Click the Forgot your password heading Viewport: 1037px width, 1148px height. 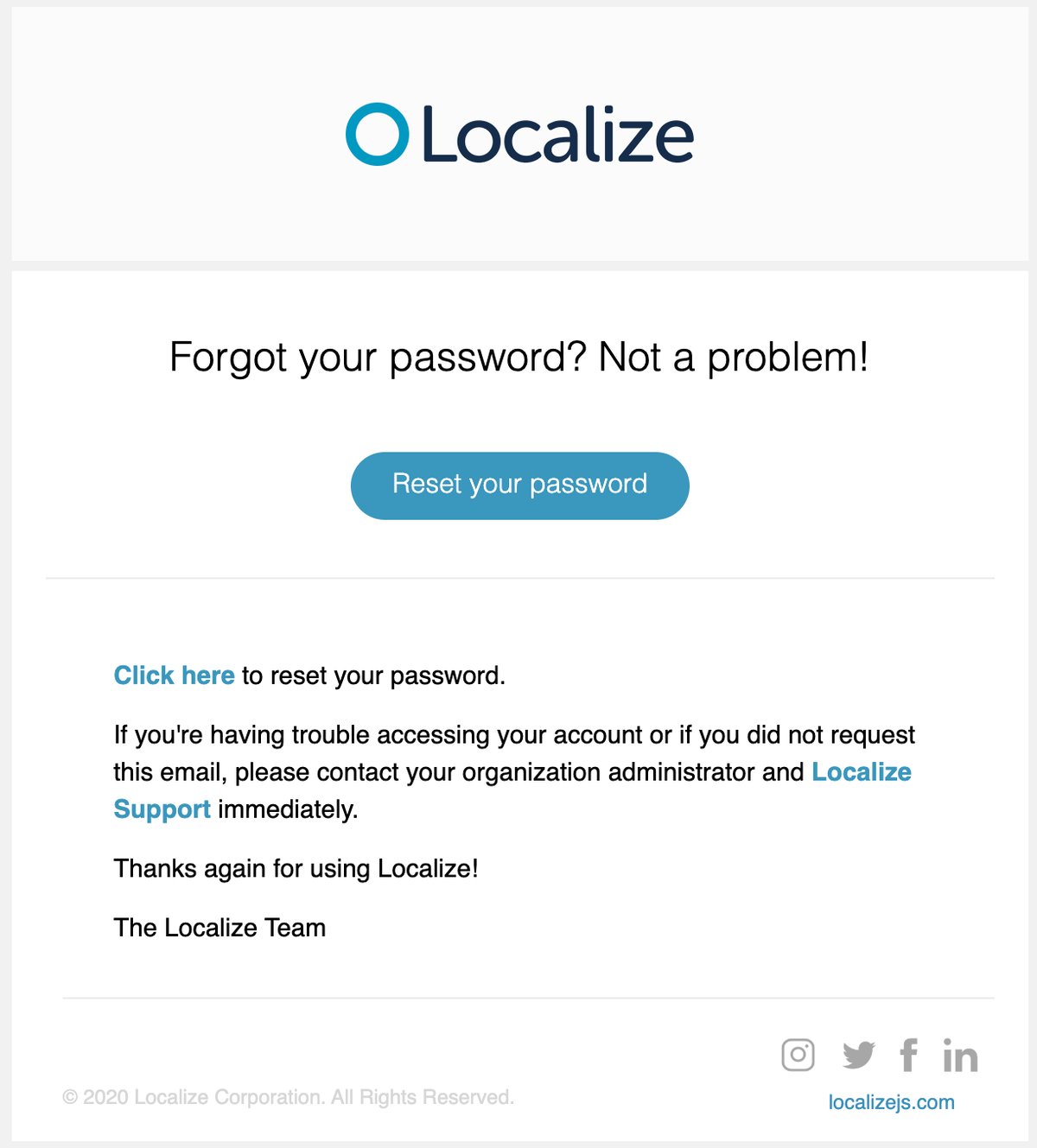pyautogui.click(x=518, y=358)
